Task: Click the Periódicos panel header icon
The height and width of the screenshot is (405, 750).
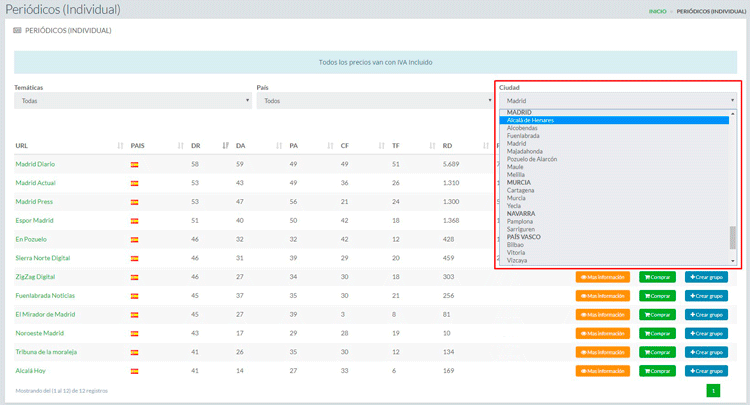Action: (x=17, y=31)
